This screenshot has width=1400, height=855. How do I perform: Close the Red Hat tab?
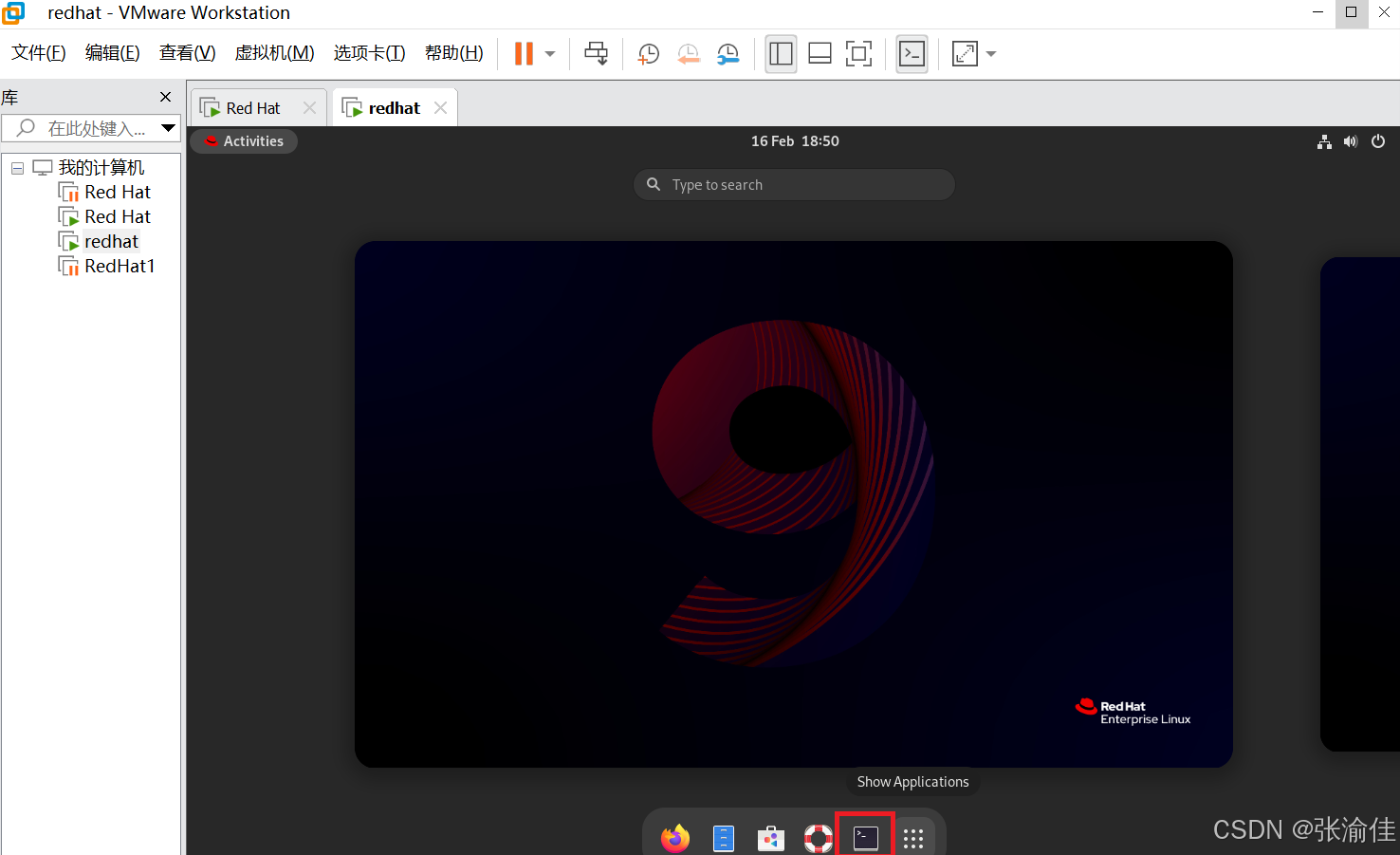[x=309, y=108]
